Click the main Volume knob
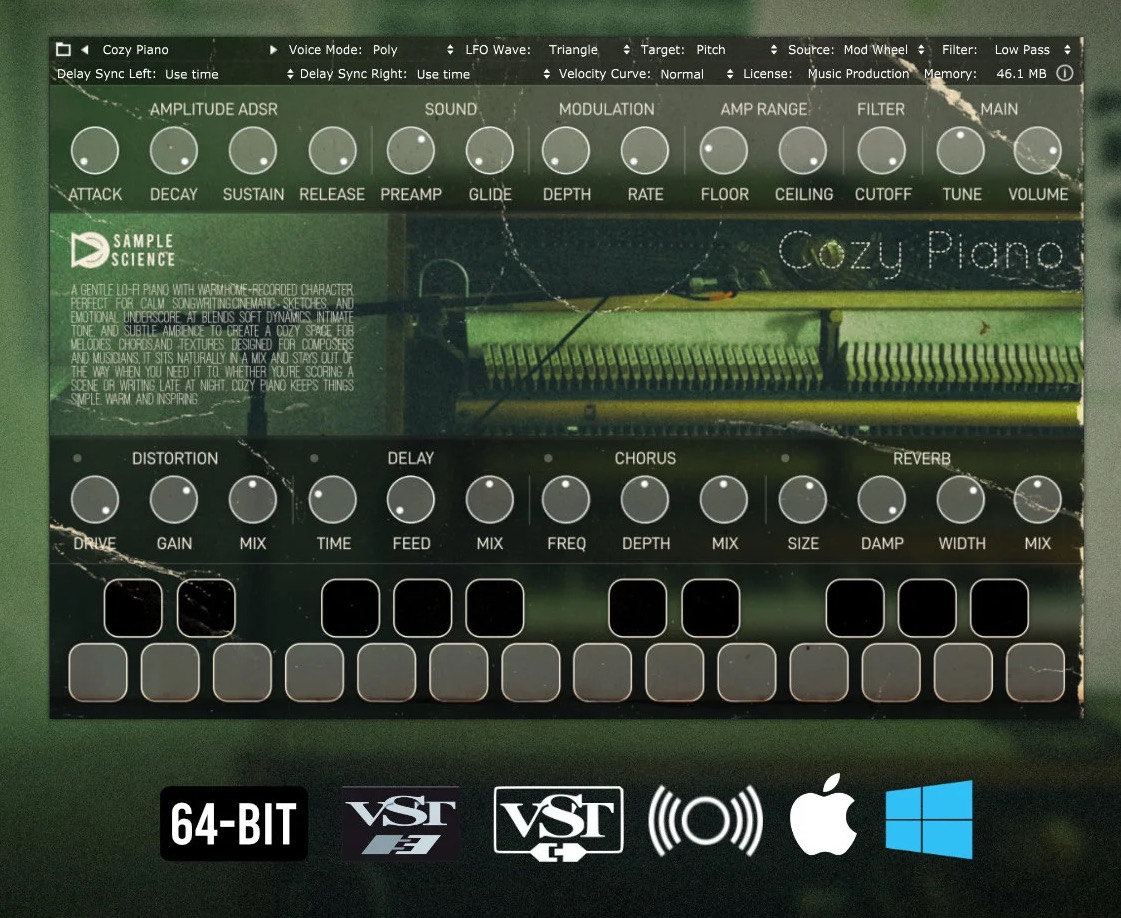1121x918 pixels. pos(1037,151)
